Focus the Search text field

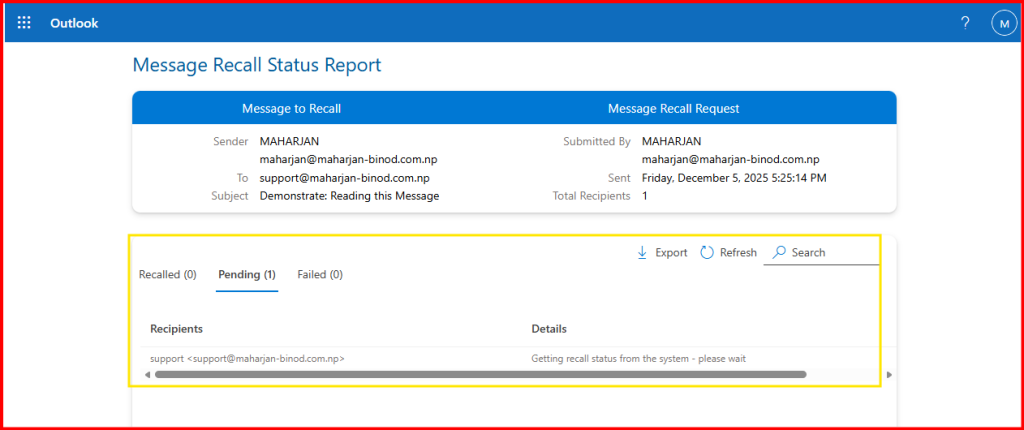tap(832, 253)
